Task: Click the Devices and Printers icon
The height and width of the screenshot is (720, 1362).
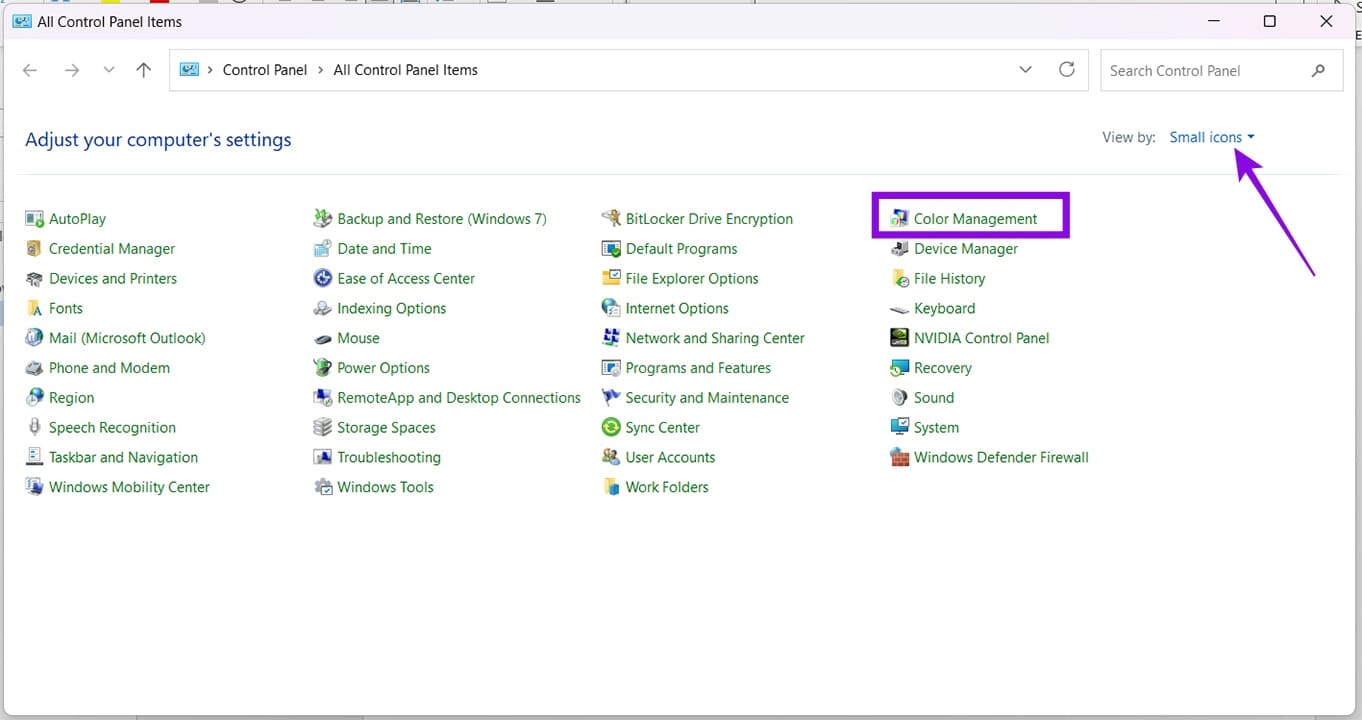Action: click(x=34, y=279)
